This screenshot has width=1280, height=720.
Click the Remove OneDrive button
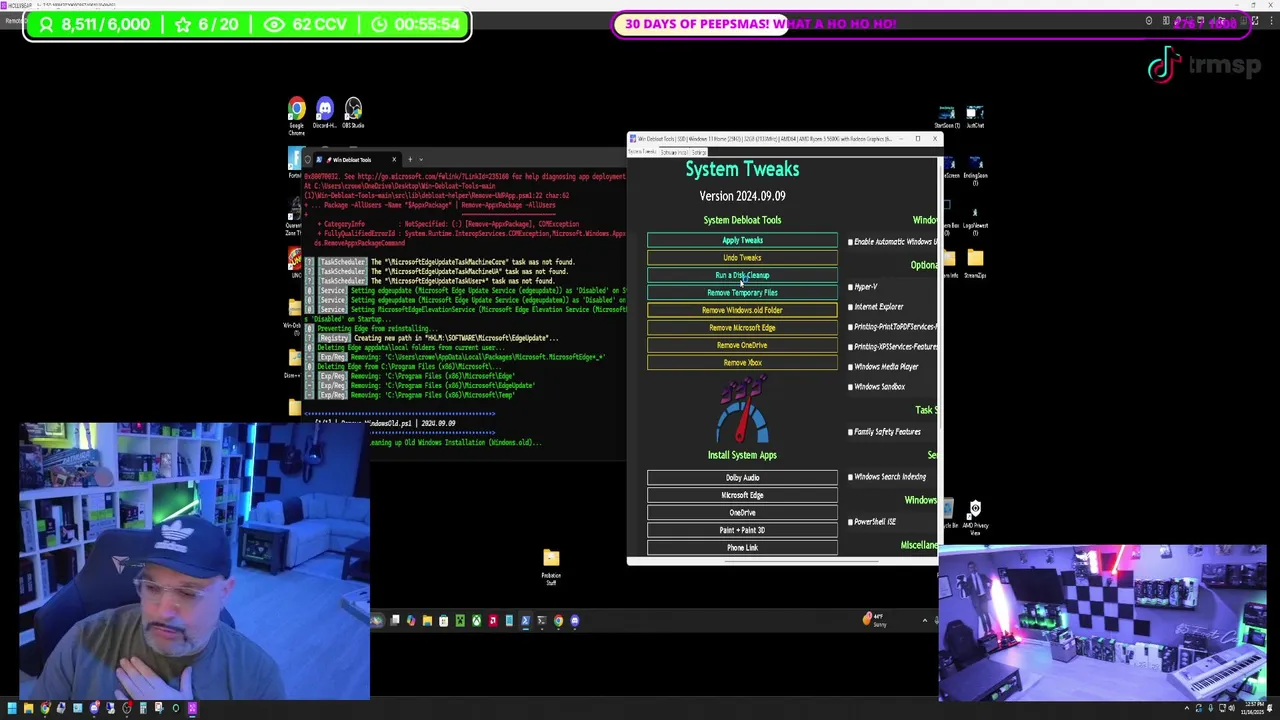click(x=742, y=345)
